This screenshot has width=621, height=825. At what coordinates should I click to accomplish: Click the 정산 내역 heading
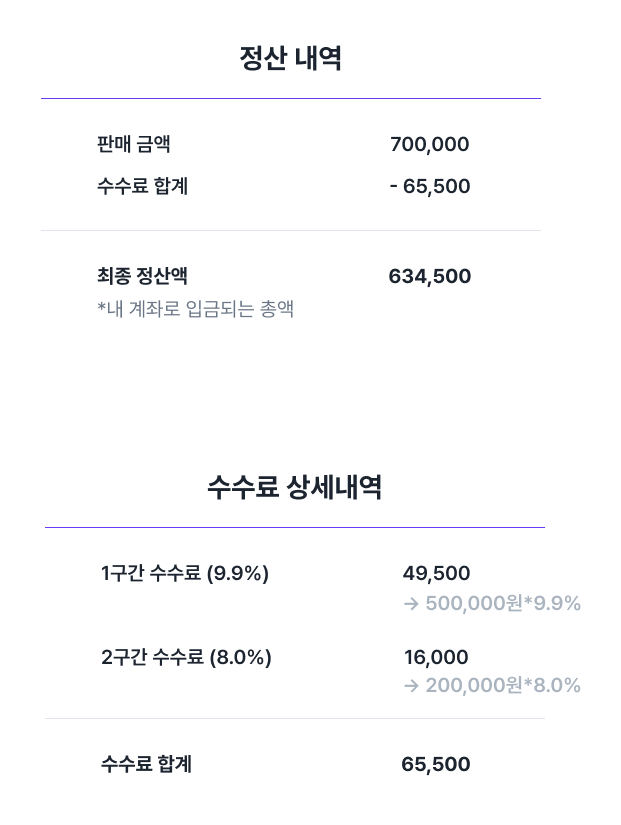291,58
